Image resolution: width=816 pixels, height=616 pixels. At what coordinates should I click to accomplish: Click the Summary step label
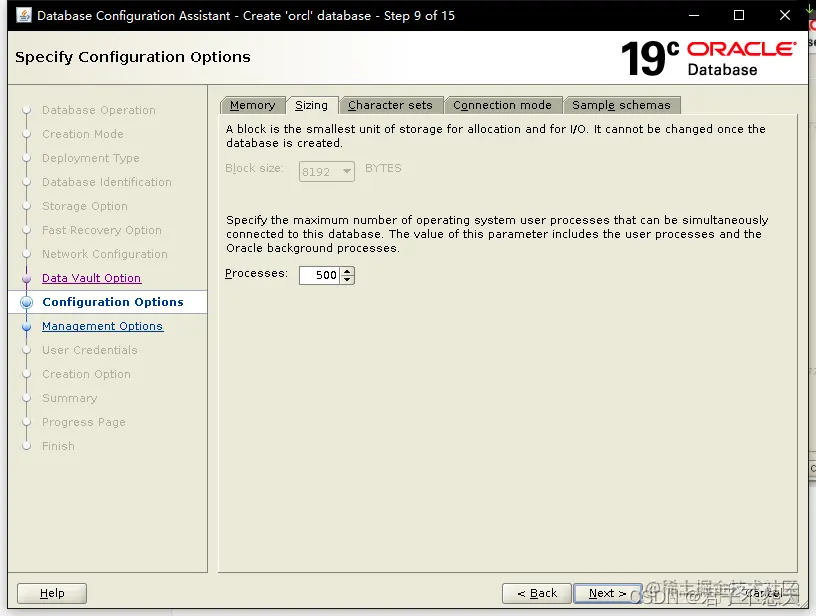point(70,398)
